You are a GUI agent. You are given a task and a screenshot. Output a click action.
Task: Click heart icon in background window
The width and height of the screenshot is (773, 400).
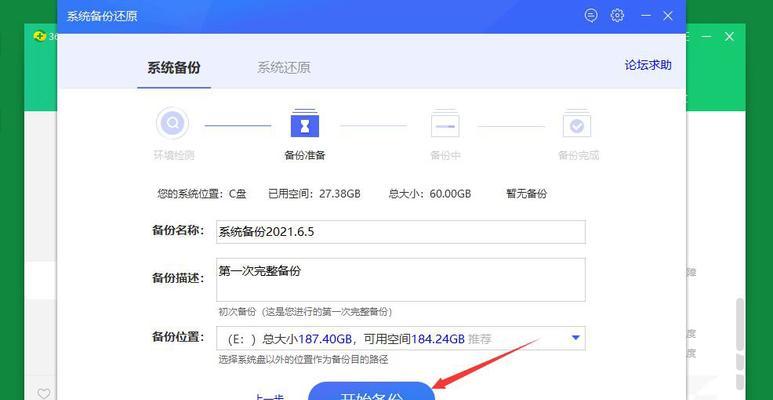[44, 394]
